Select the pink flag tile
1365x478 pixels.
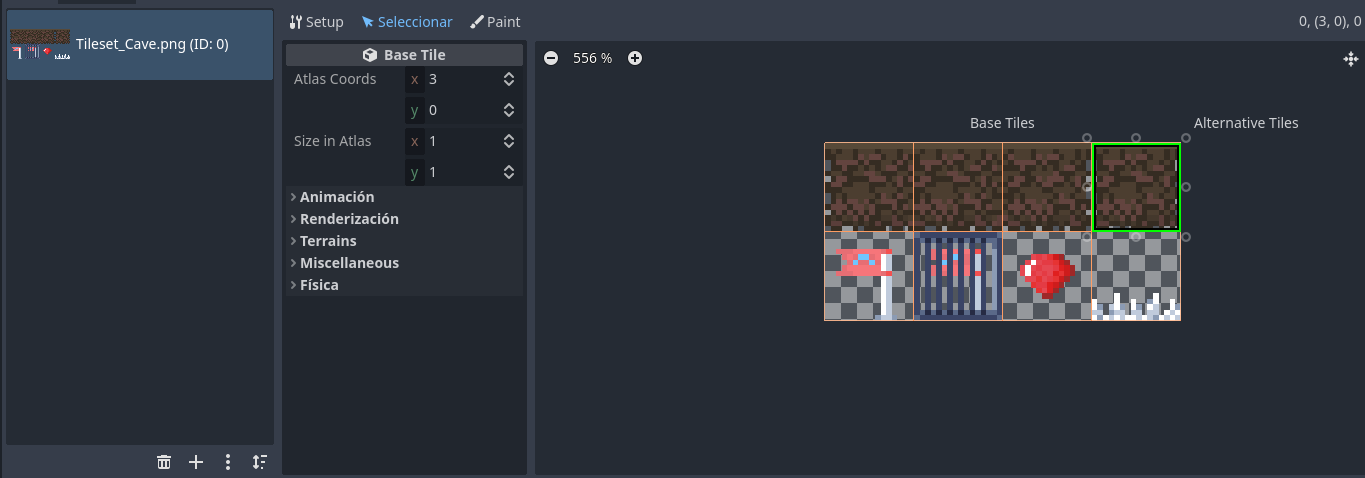(869, 276)
